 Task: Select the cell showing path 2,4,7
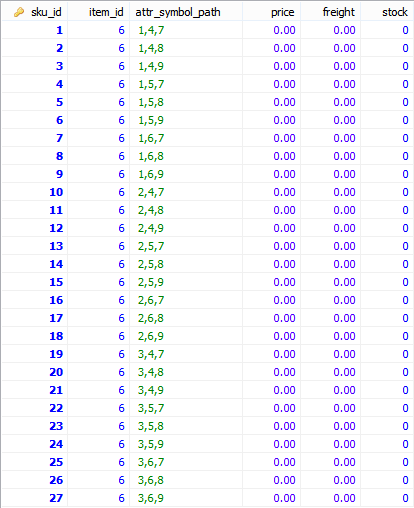coord(186,192)
